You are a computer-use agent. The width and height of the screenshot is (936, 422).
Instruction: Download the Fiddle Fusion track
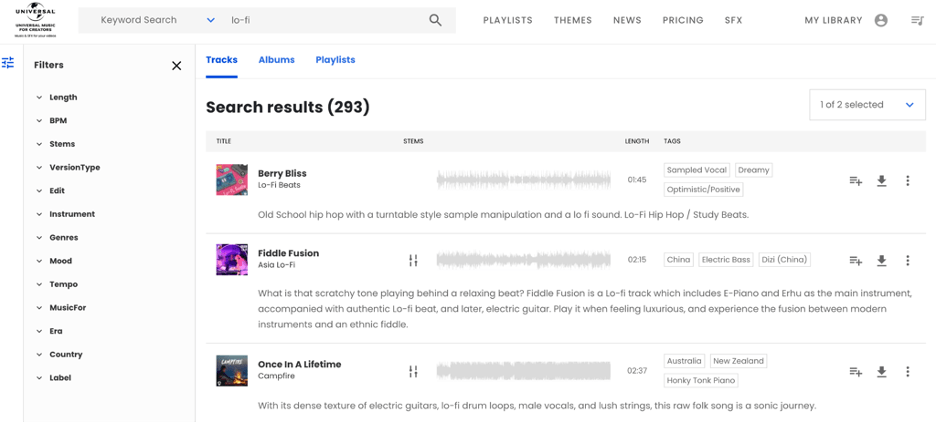click(x=882, y=260)
